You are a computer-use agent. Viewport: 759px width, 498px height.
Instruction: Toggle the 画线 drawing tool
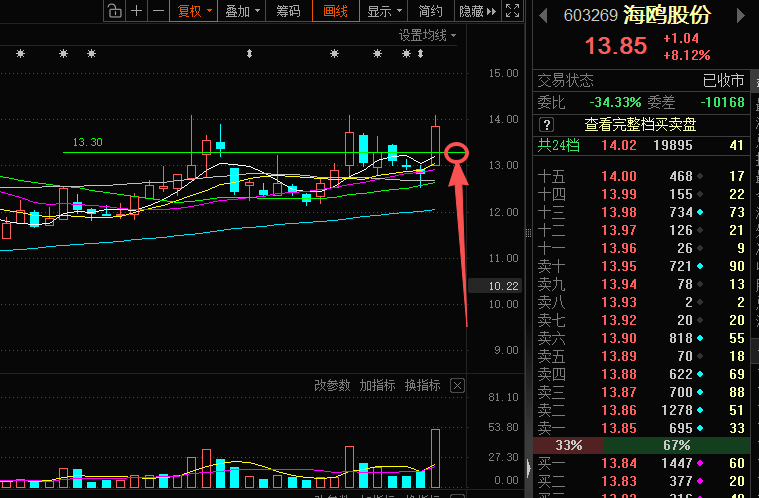click(x=336, y=11)
